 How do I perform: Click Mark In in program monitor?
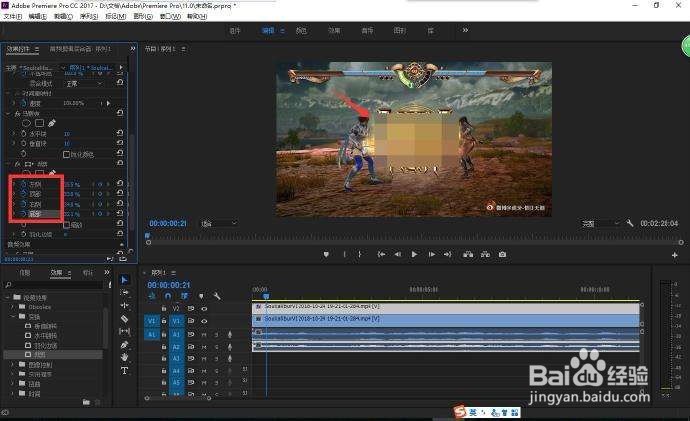coord(344,254)
